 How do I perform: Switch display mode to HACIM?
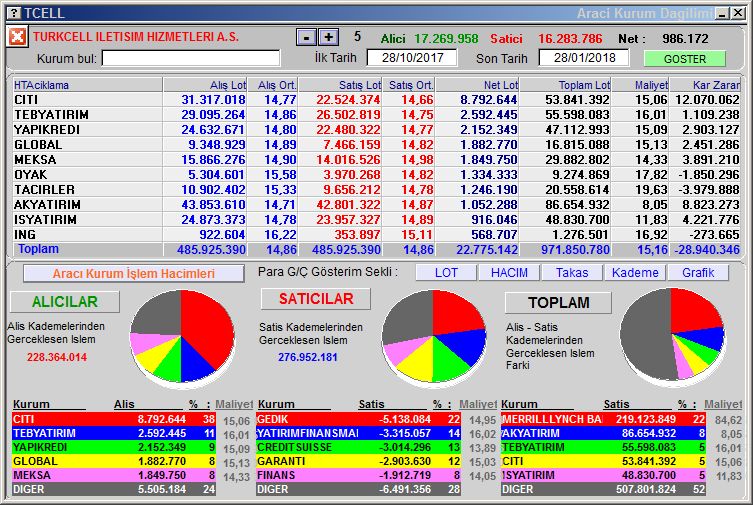coord(509,273)
